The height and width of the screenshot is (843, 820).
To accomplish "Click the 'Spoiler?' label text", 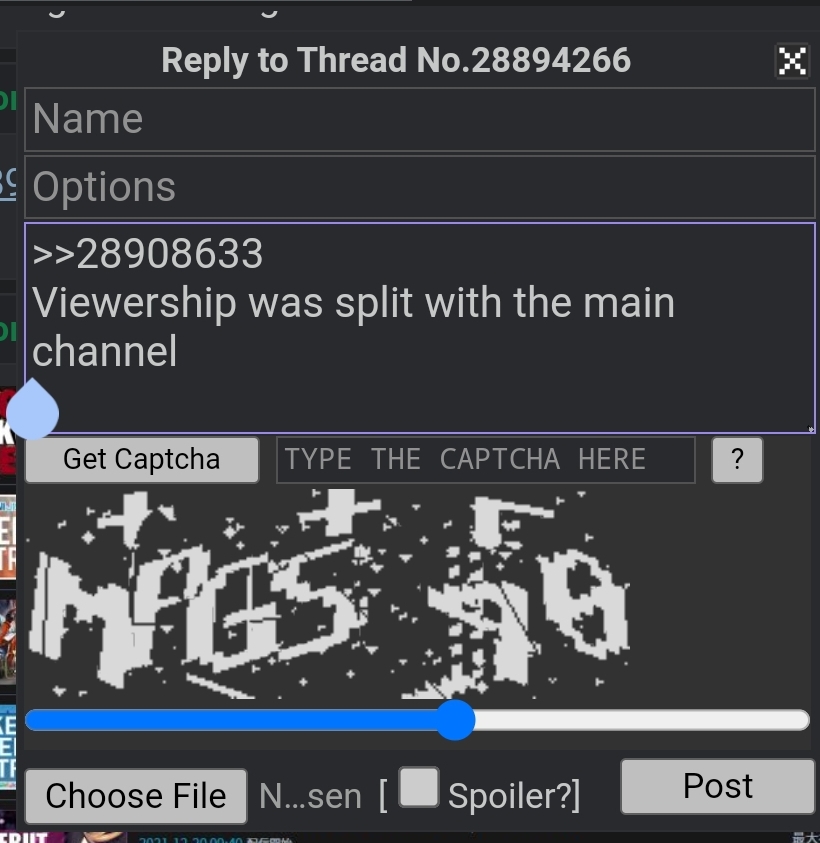I will [x=514, y=796].
